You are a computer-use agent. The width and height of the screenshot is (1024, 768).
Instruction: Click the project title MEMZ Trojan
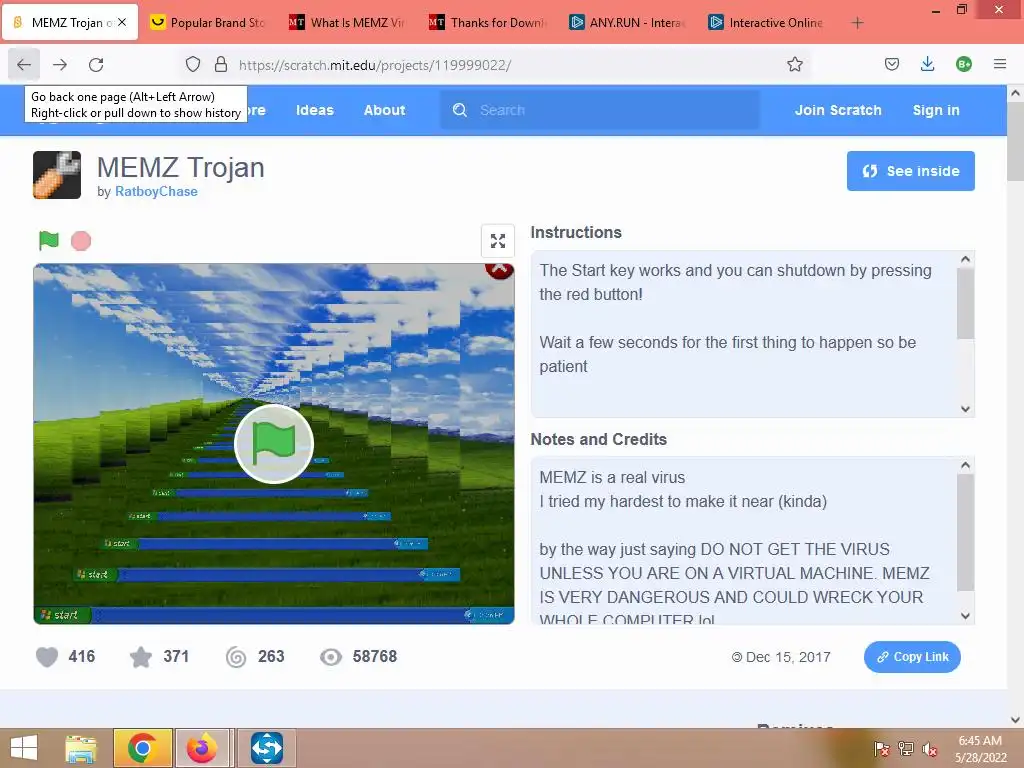[181, 167]
